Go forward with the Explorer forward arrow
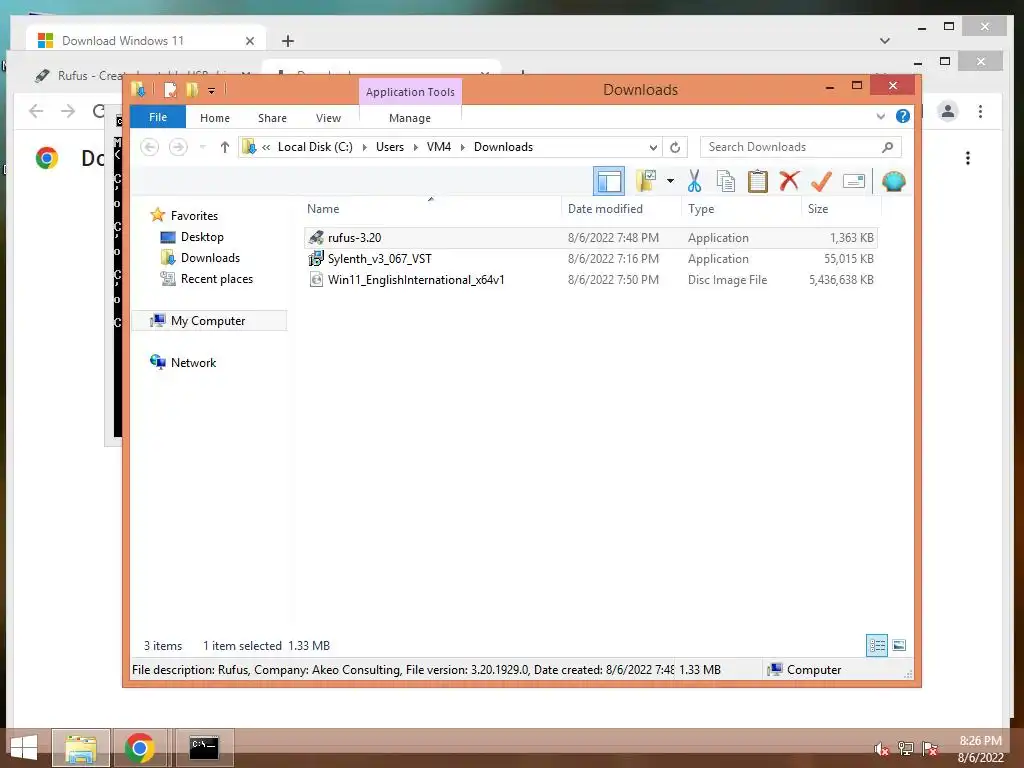The height and width of the screenshot is (768, 1024). coord(178,147)
